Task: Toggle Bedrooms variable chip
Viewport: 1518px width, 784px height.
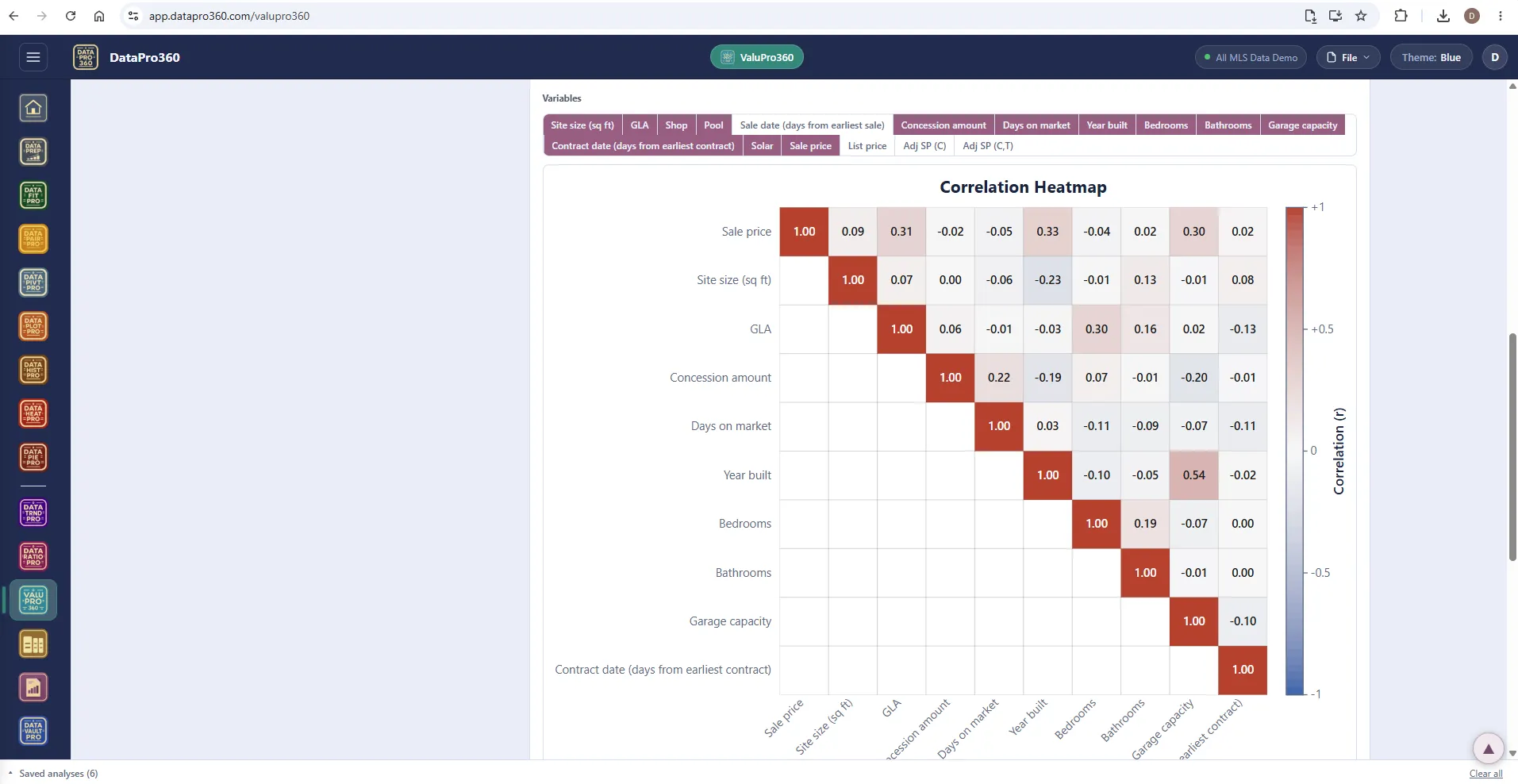Action: click(x=1166, y=125)
